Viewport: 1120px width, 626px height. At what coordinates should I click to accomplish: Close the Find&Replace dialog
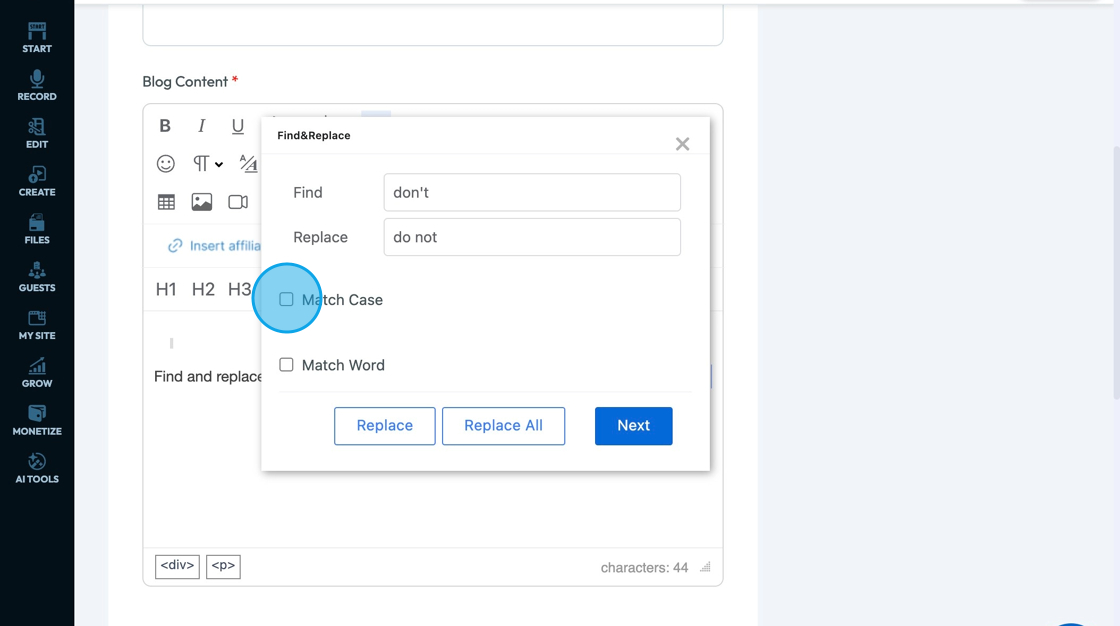[682, 144]
